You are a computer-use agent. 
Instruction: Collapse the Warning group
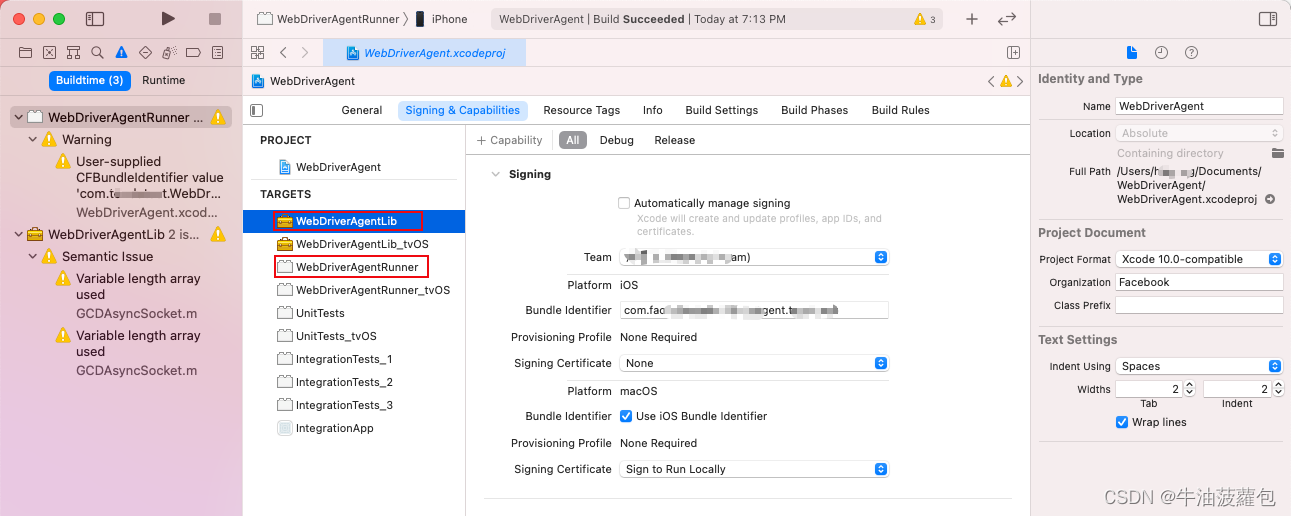33,139
